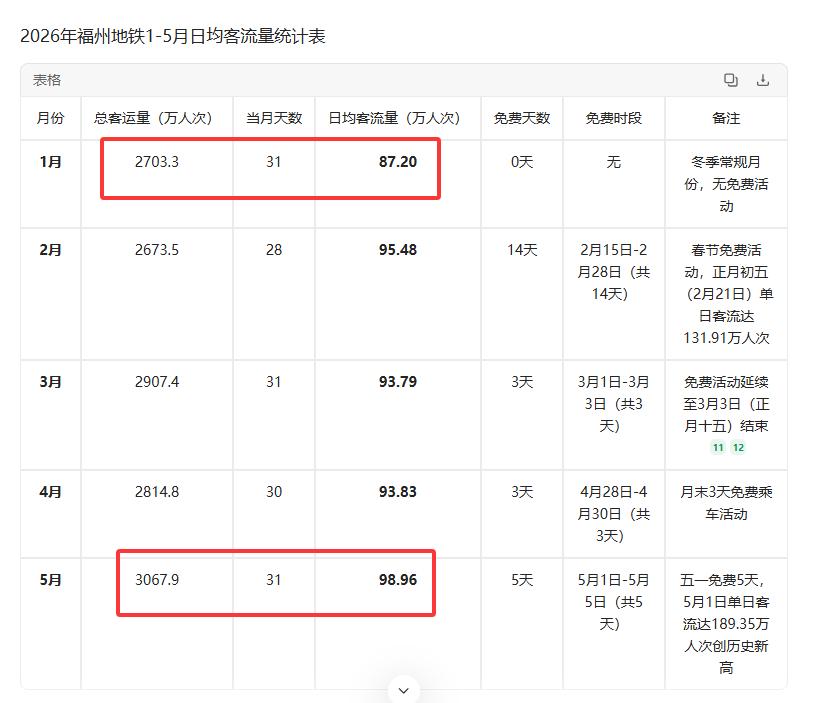
Task: Click the value 2703.3
Action: (157, 162)
